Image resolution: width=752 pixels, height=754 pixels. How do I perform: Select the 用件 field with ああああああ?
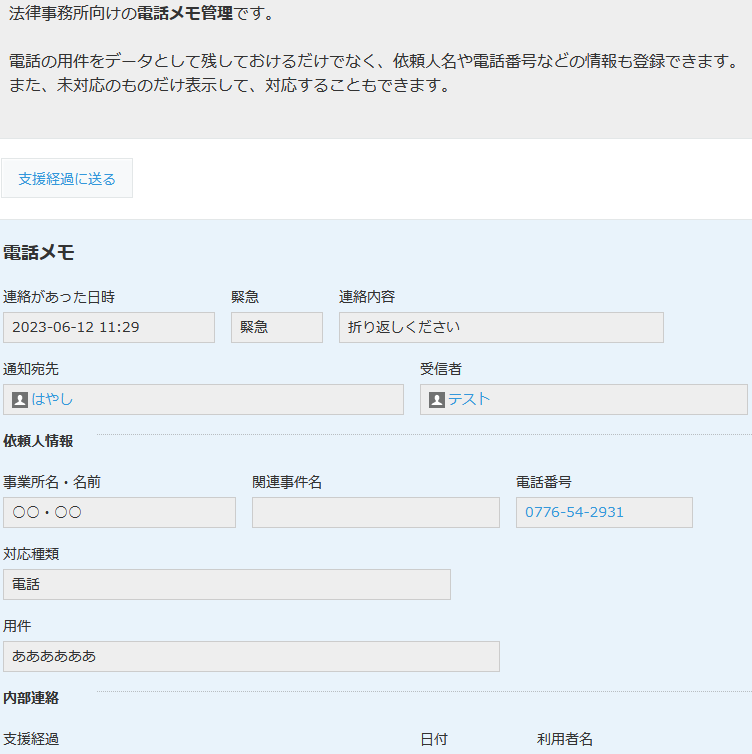[x=250, y=656]
